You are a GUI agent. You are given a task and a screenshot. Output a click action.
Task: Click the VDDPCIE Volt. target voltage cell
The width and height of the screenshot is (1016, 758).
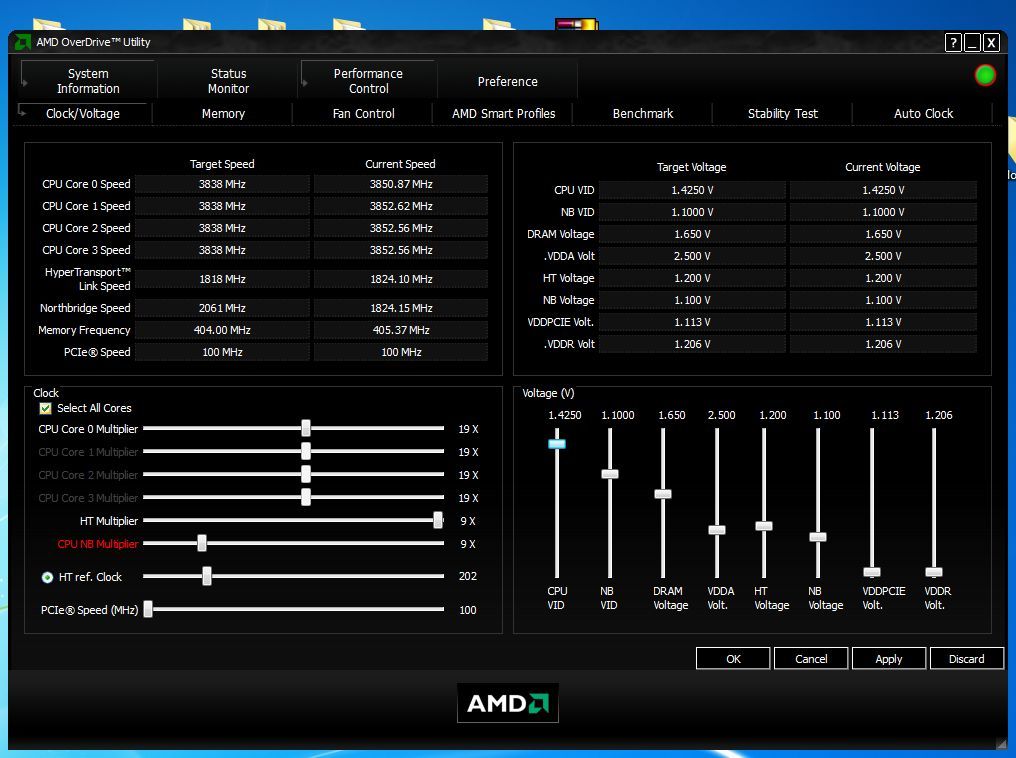[692, 322]
